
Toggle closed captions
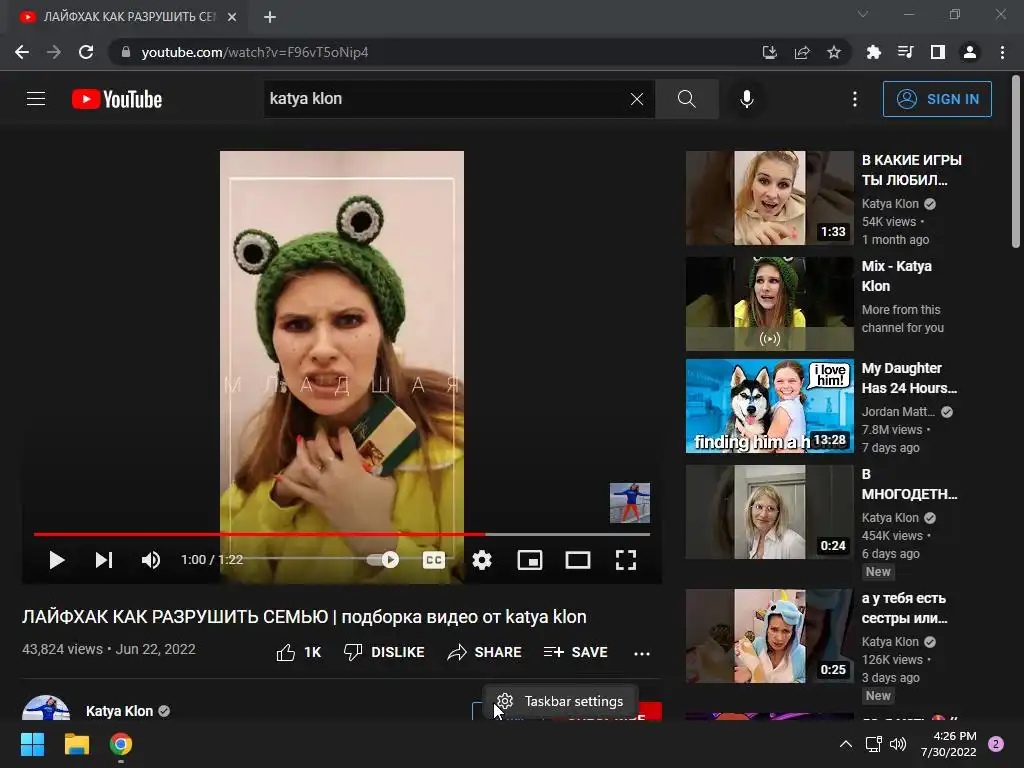(x=434, y=560)
